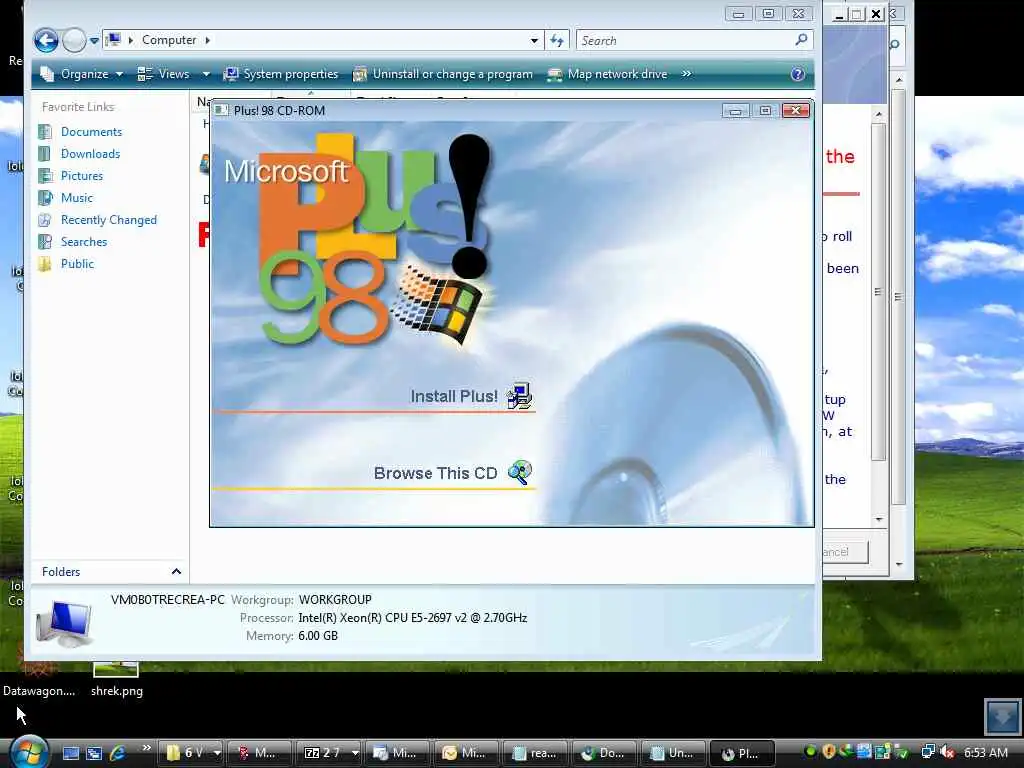The width and height of the screenshot is (1024, 768).
Task: Open the Public favorite link
Action: click(77, 264)
